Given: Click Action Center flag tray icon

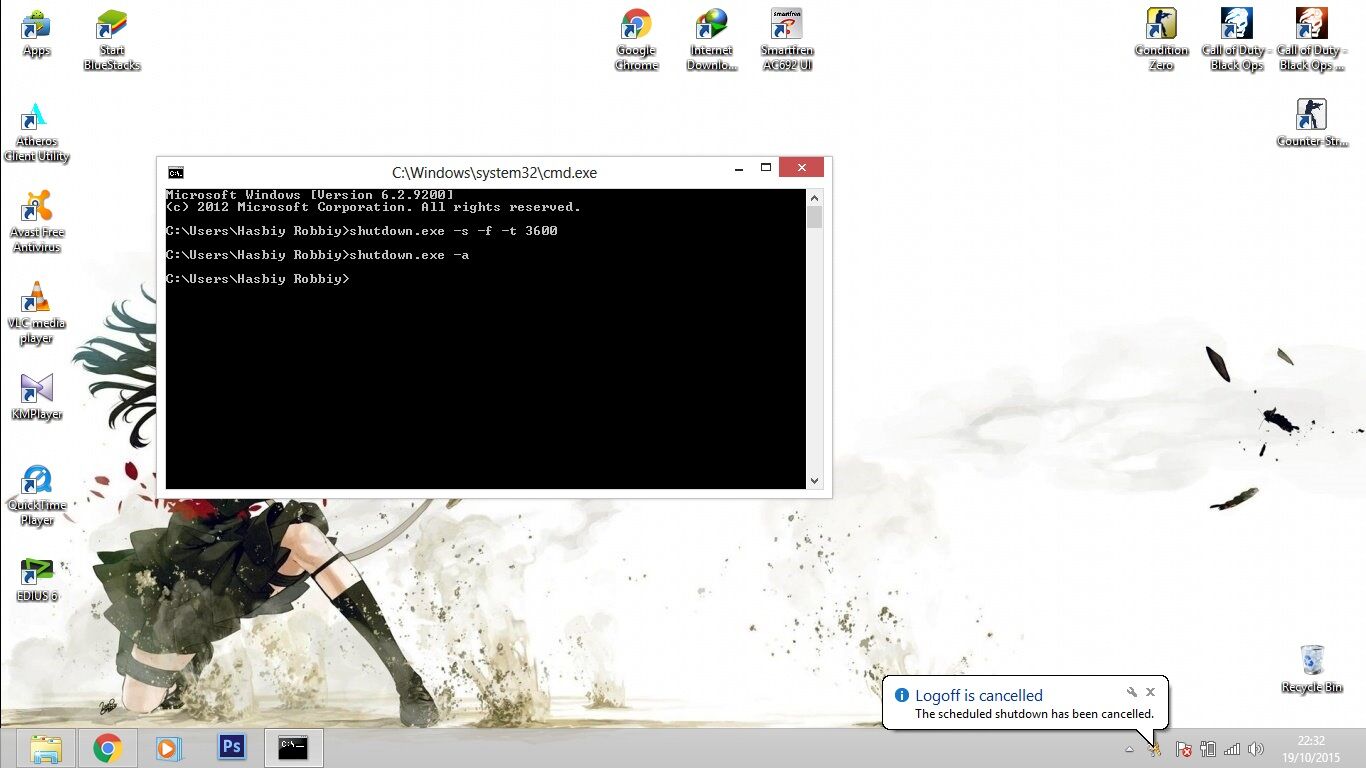Looking at the screenshot, I should [x=1182, y=749].
